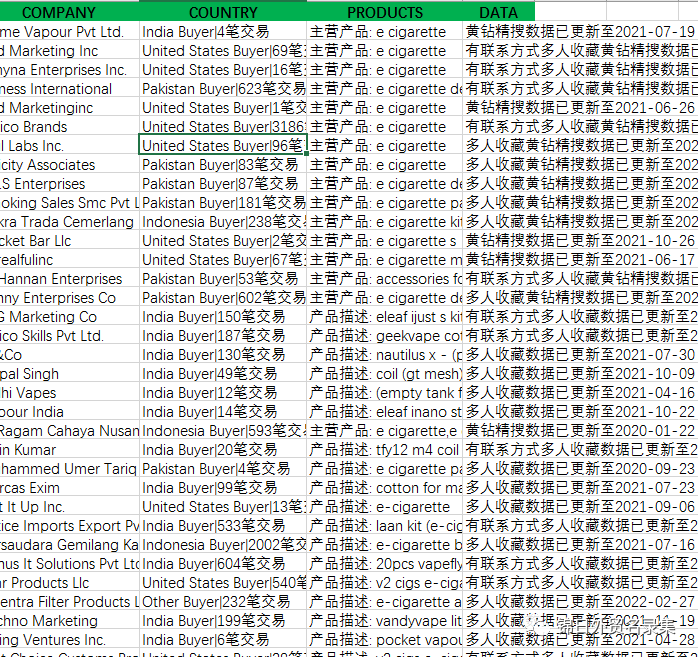Click the '产品描述: cotton for' product cell
698x657 pixels.
click(385, 487)
